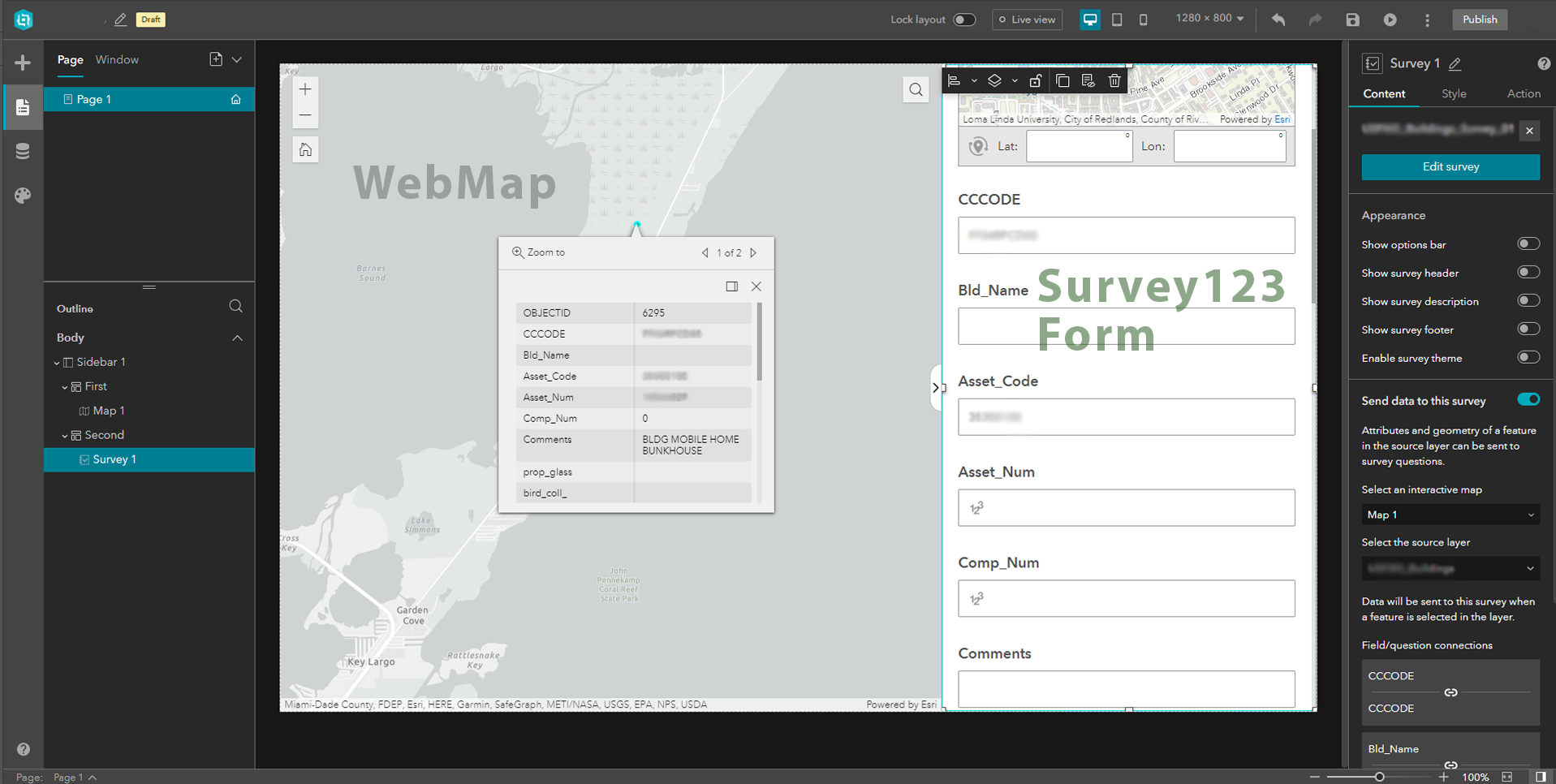Collapse the sidebar with the arrow handle
The width and height of the screenshot is (1556, 784).
click(x=936, y=388)
